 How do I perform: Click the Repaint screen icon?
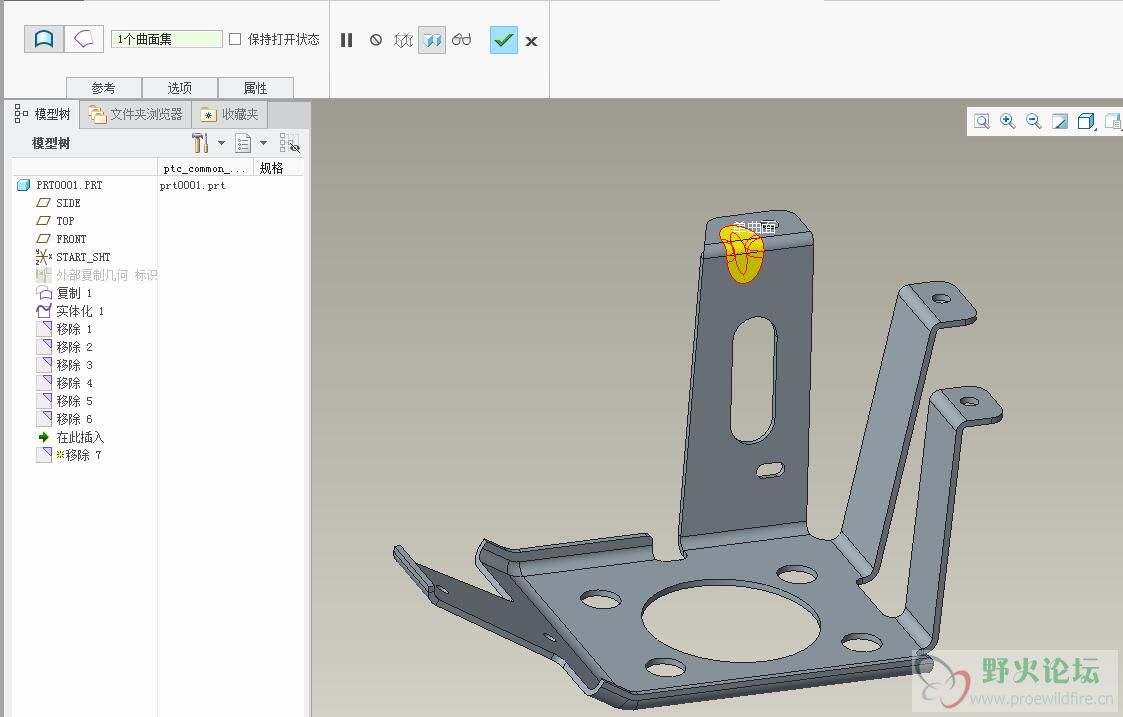click(x=1060, y=121)
